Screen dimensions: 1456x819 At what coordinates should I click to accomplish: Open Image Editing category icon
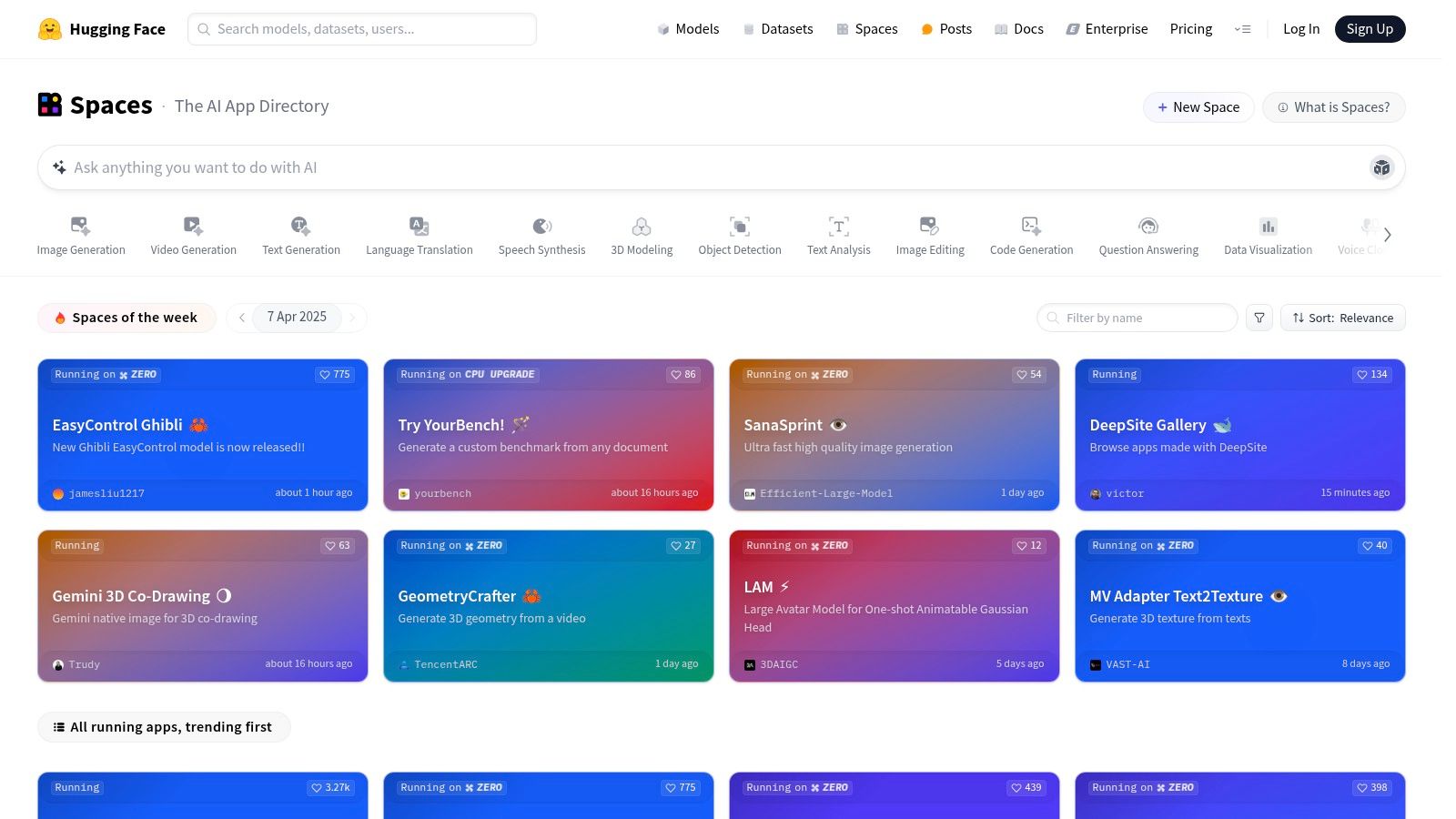click(x=929, y=226)
